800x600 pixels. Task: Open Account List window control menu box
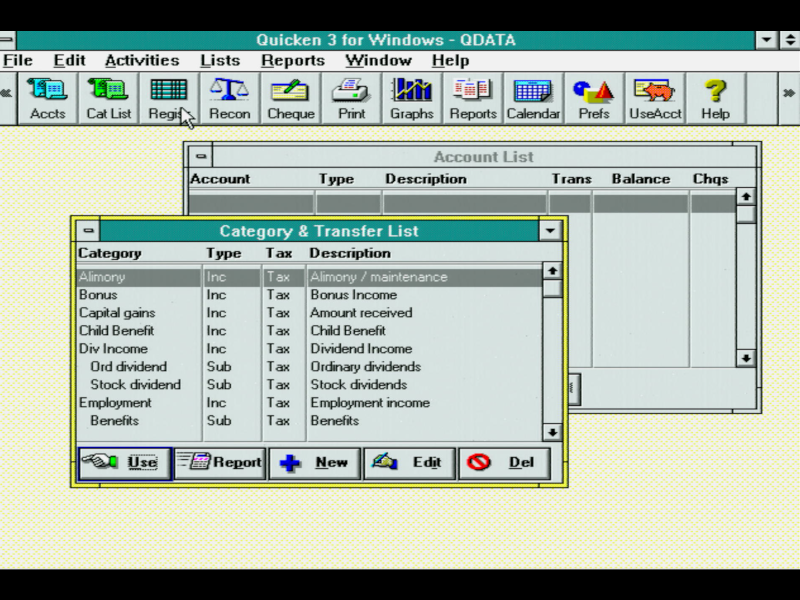201,156
